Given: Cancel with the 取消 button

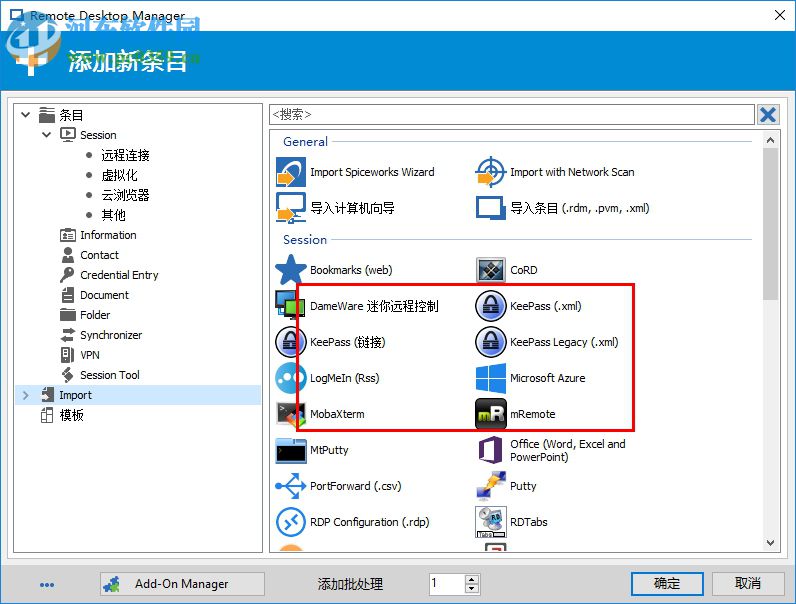Looking at the screenshot, I should [x=747, y=584].
